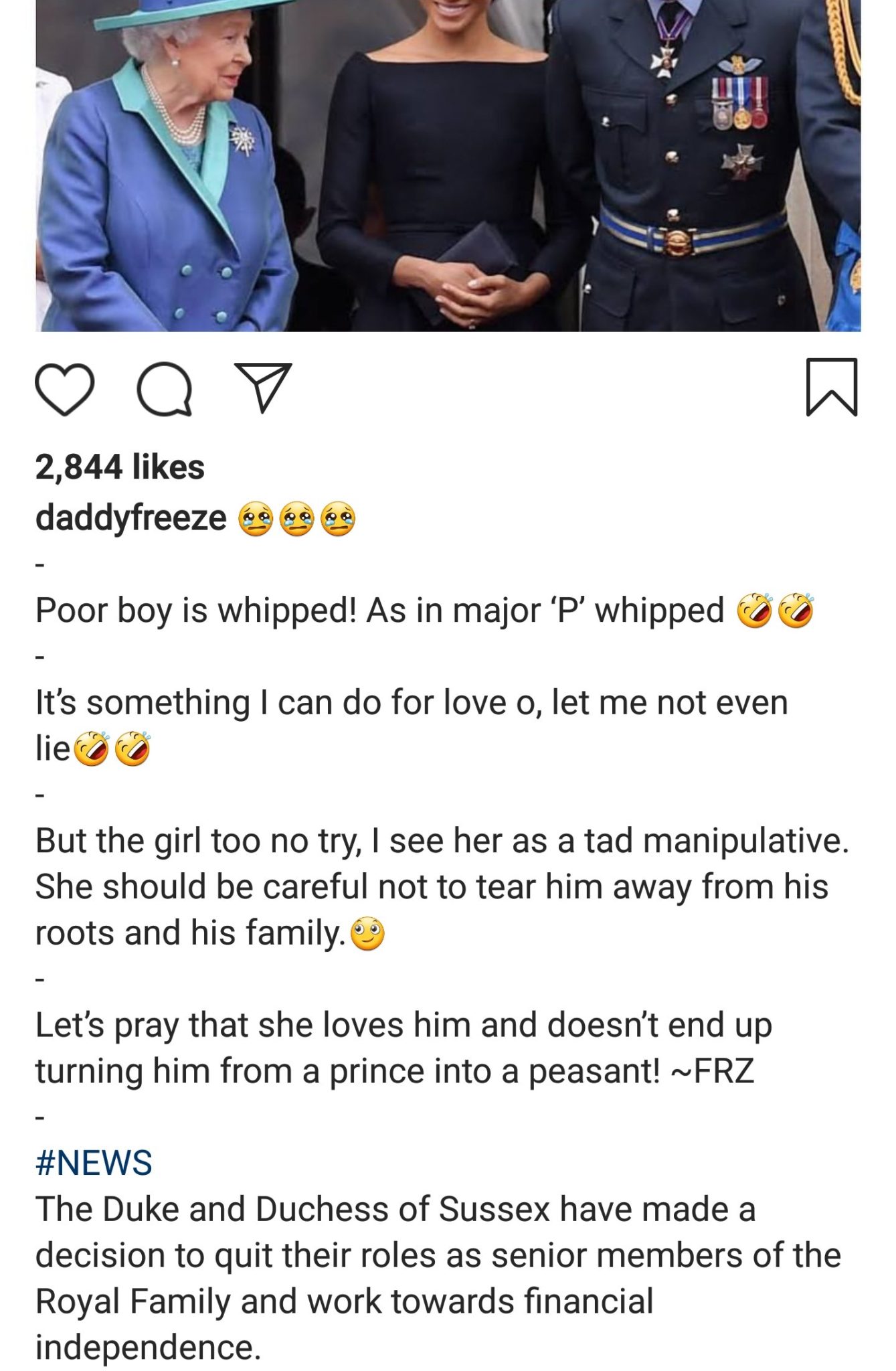This screenshot has width=896, height=1371.
Task: Tap the last crying emoji after username
Action: tap(338, 519)
